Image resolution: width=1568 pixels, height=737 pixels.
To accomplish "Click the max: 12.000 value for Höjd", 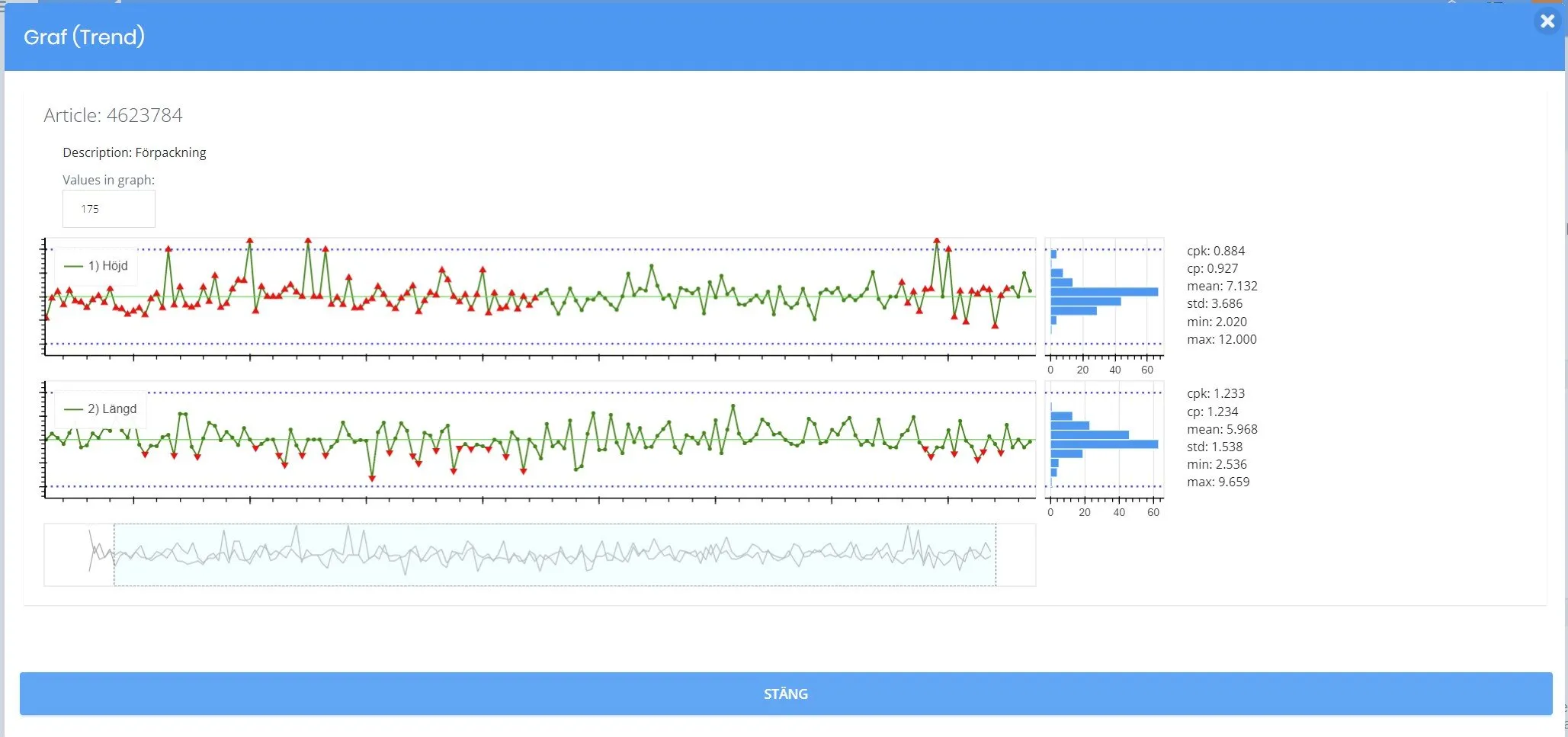I will [1222, 339].
